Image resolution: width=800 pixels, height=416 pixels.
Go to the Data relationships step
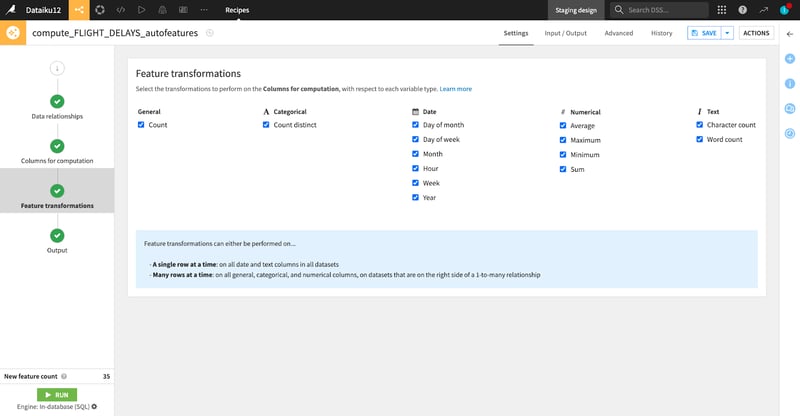pyautogui.click(x=57, y=107)
